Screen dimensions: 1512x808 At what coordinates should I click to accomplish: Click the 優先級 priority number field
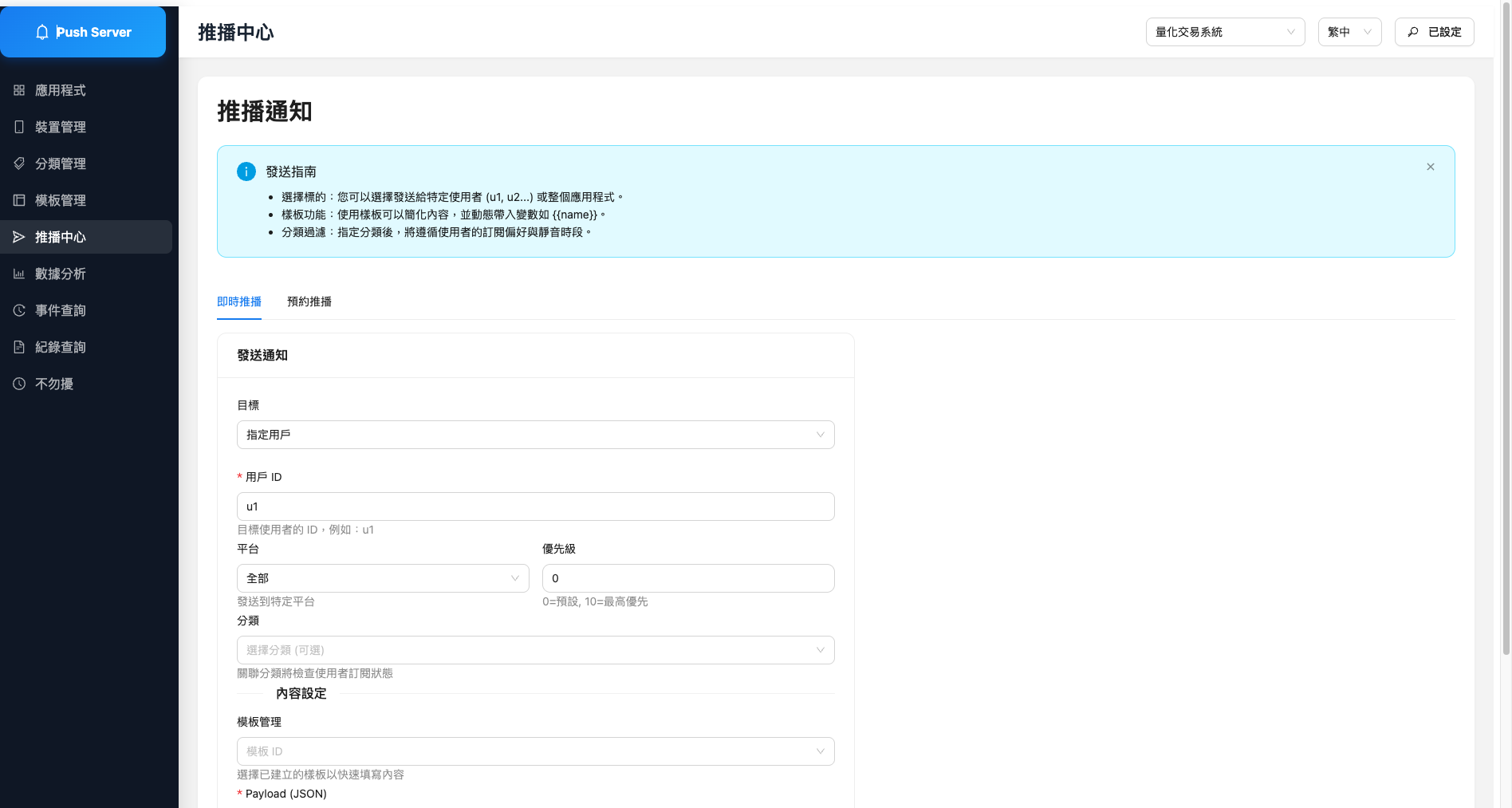(x=688, y=578)
